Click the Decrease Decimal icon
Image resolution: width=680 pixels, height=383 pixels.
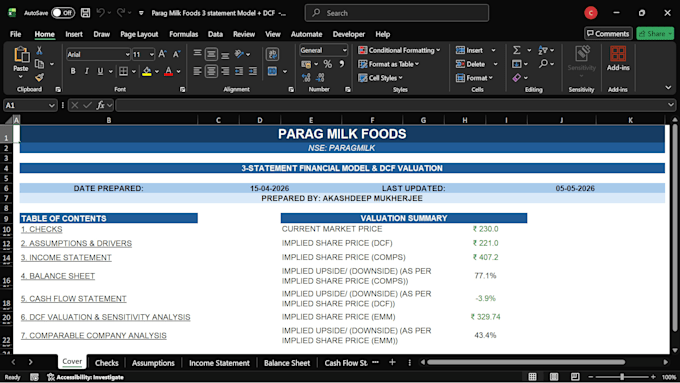pyautogui.click(x=320, y=78)
